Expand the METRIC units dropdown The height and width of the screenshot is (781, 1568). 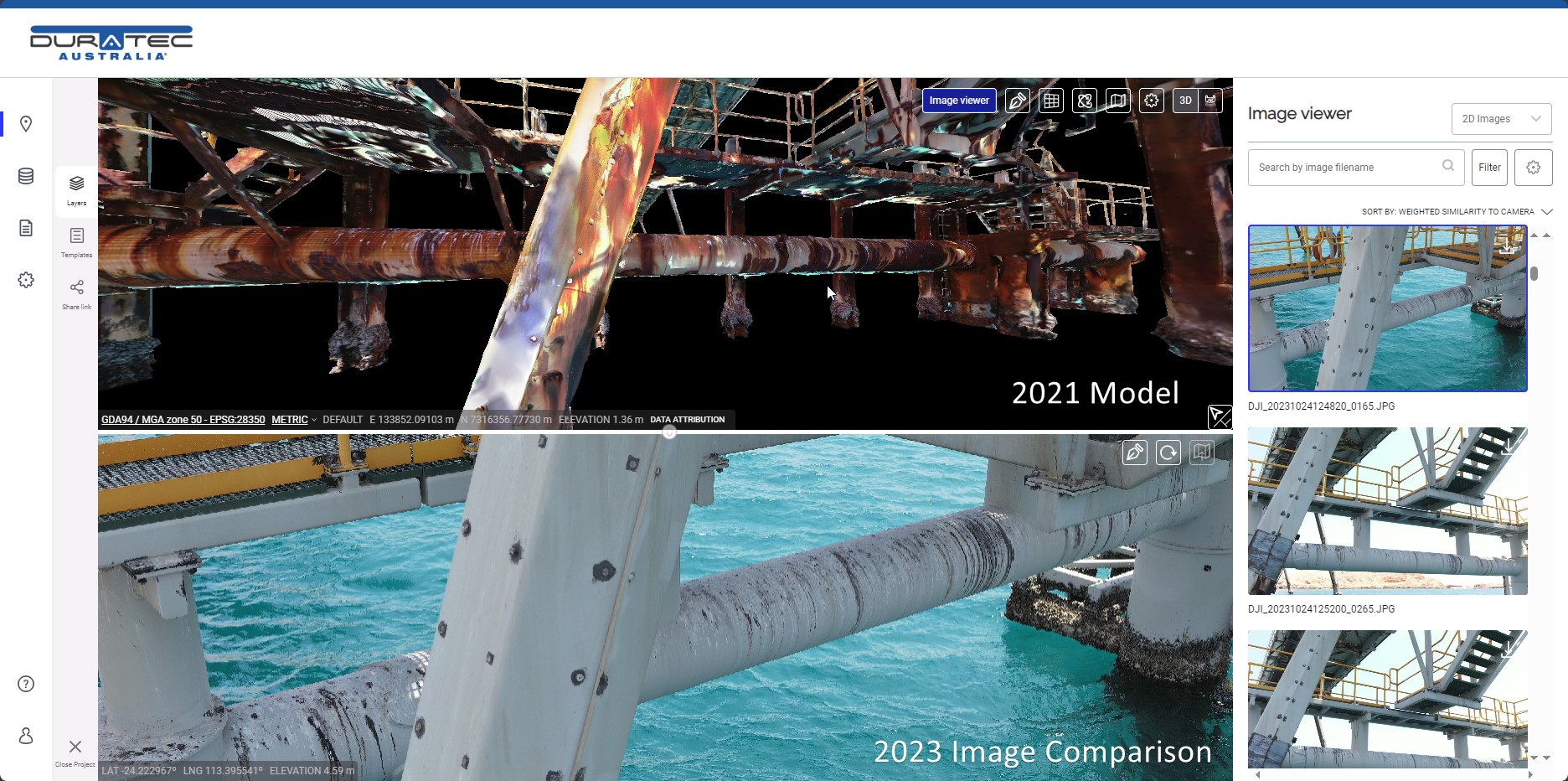[x=294, y=420]
